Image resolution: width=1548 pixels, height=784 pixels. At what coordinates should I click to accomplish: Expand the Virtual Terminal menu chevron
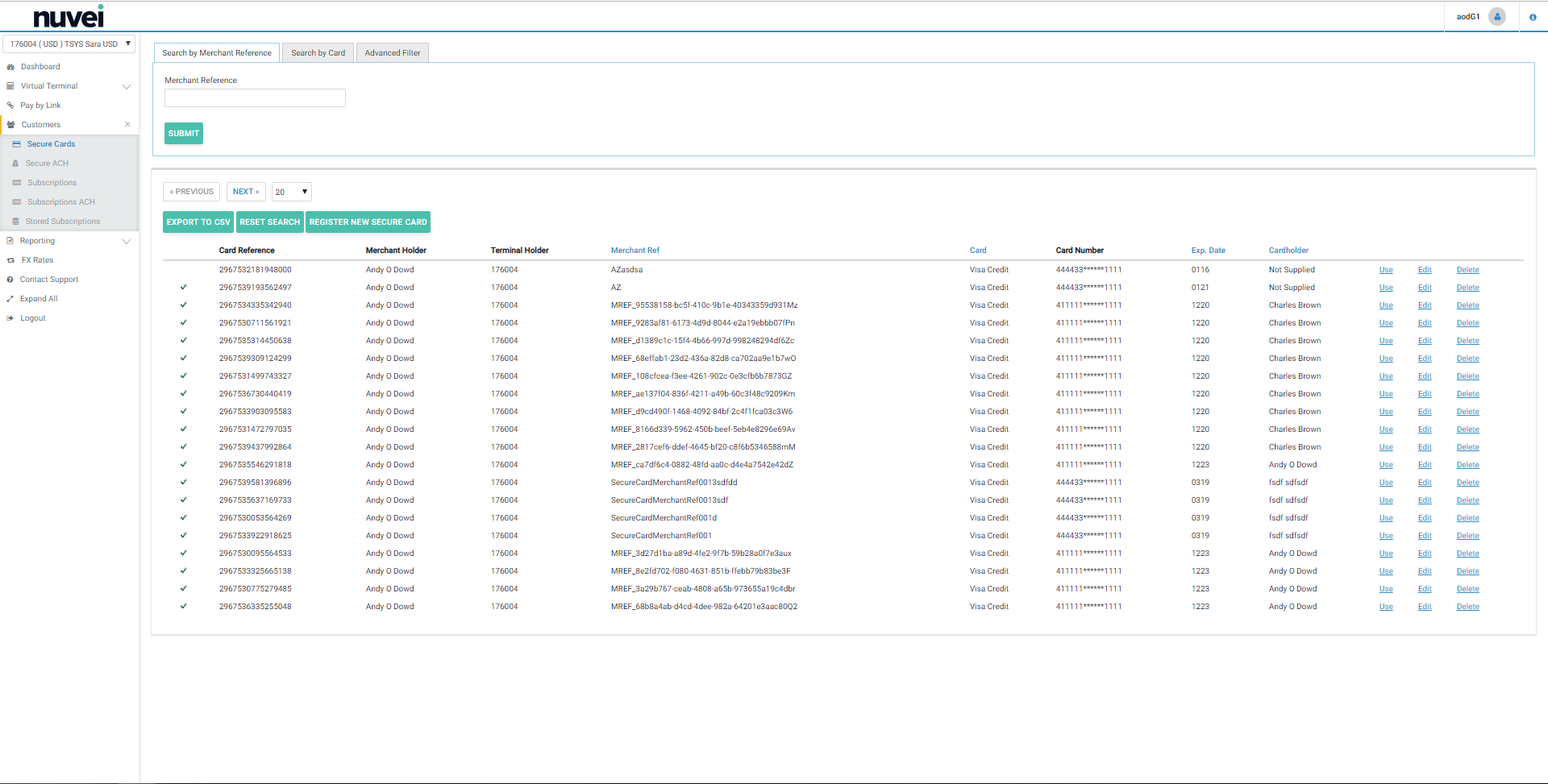click(x=127, y=86)
